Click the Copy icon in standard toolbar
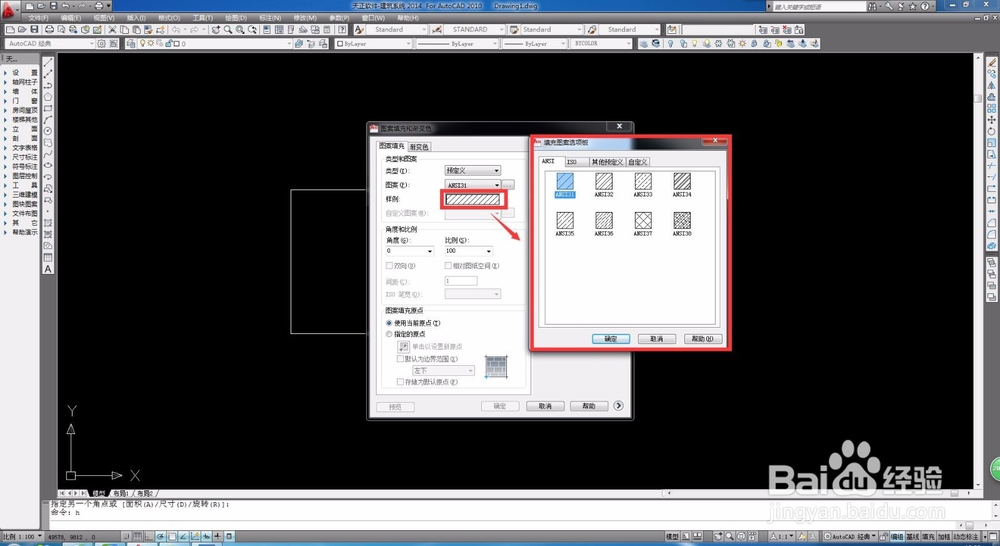Viewport: 1000px width, 546px height. click(x=124, y=29)
